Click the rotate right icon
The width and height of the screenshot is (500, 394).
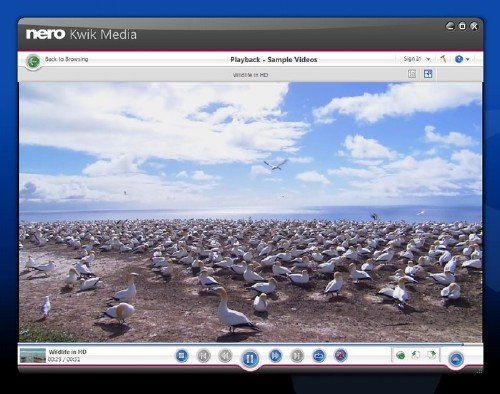pos(431,355)
